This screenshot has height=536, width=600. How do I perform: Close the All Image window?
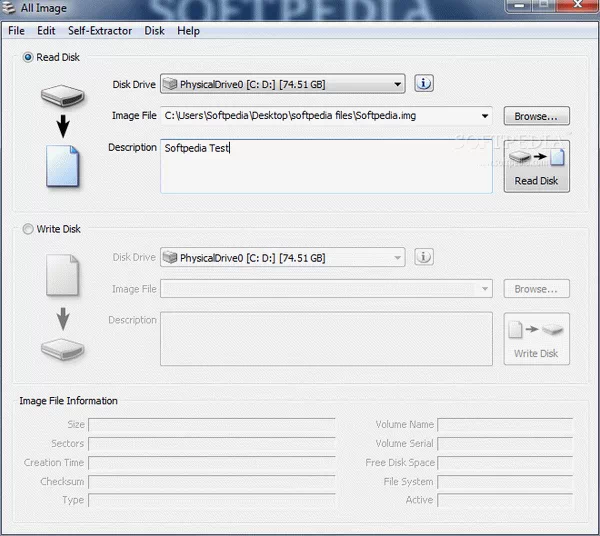[x=578, y=5]
